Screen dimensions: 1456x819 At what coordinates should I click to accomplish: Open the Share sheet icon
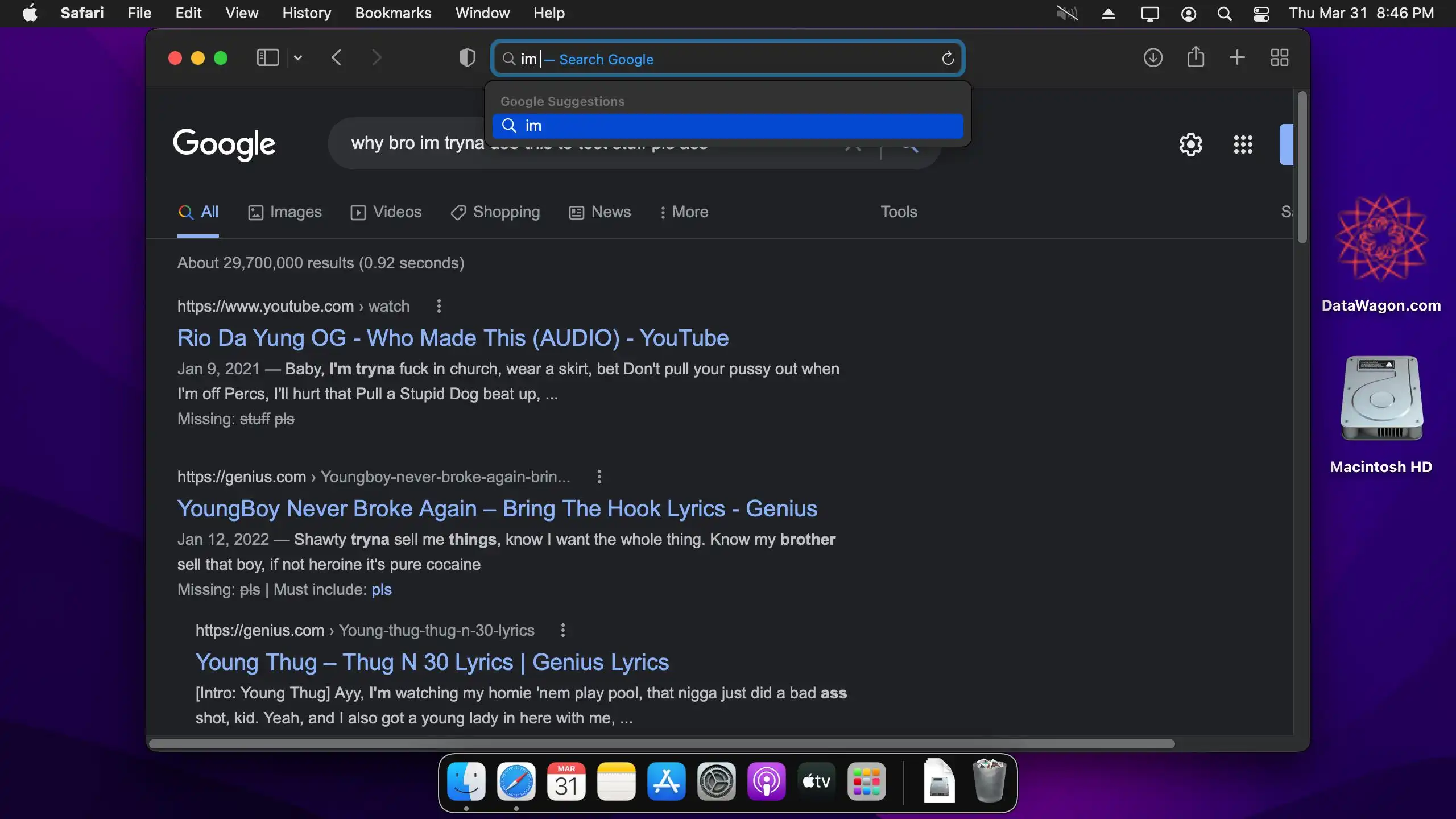pyautogui.click(x=1196, y=57)
